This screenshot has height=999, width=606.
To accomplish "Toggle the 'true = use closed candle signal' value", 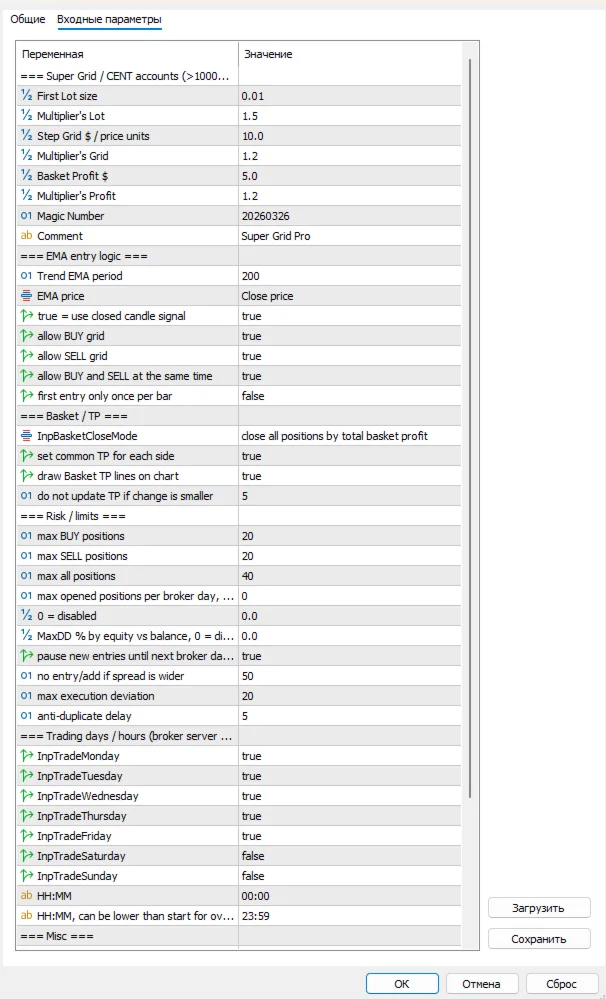I will pos(349,316).
